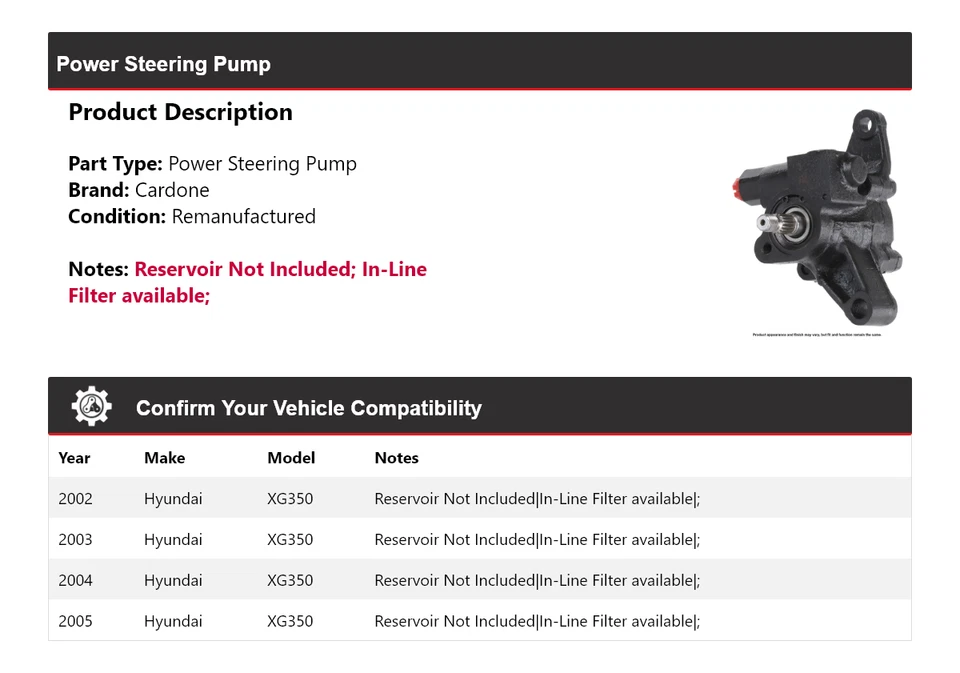Click the Notes column header

[396, 458]
